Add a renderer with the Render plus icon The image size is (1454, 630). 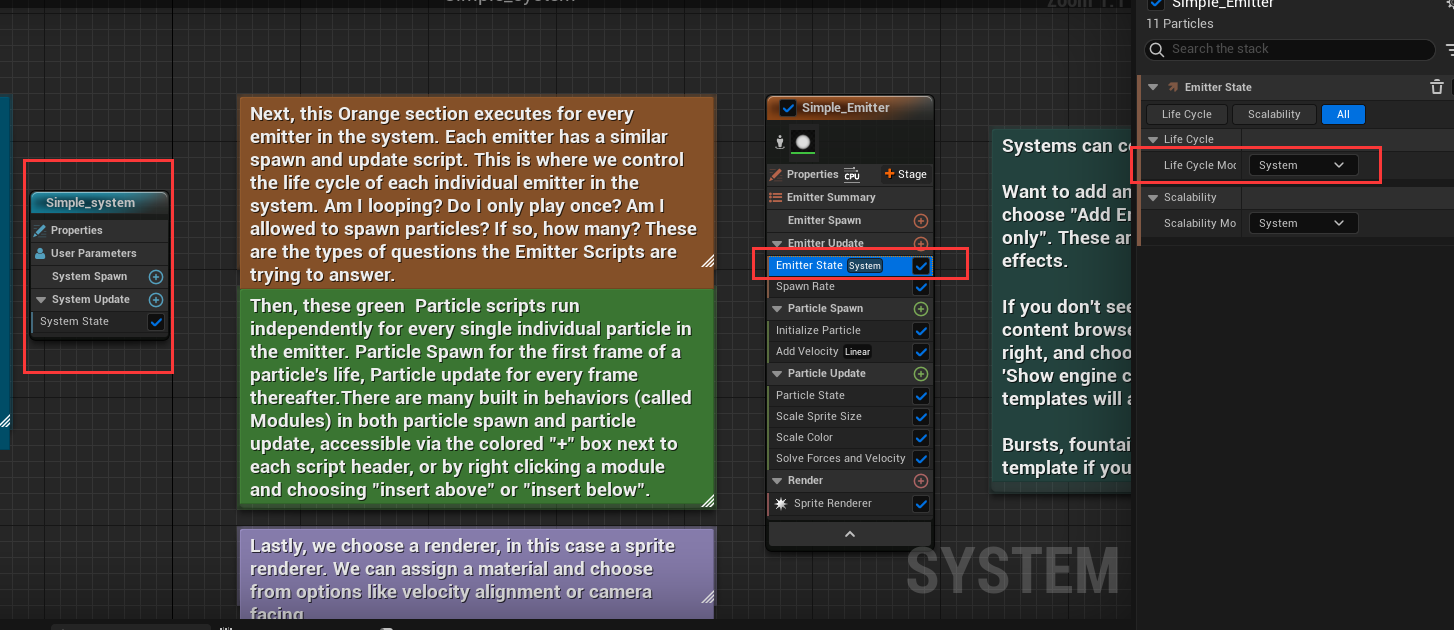pos(921,481)
